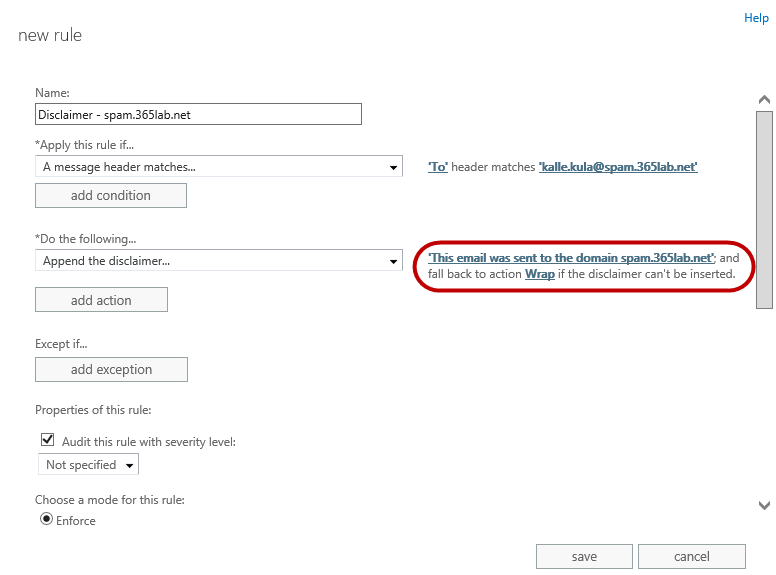Expand the 'Do the following' action dropdown

tap(218, 261)
